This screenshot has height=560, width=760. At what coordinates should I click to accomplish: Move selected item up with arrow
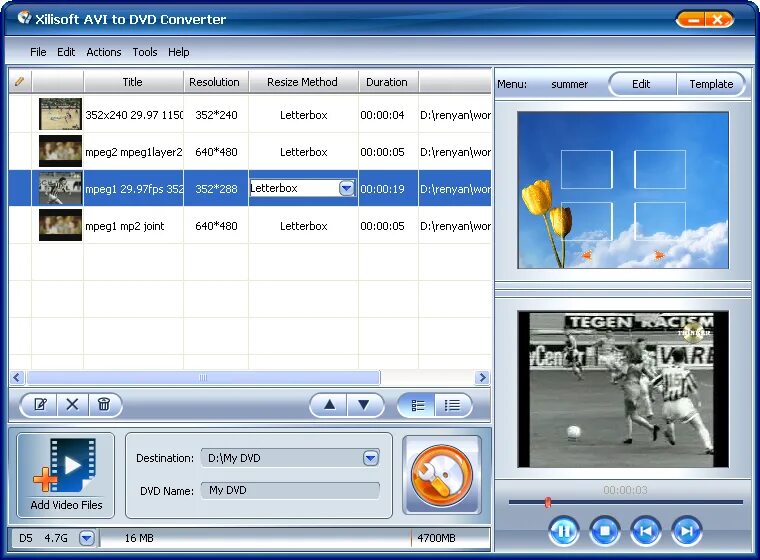pyautogui.click(x=329, y=404)
